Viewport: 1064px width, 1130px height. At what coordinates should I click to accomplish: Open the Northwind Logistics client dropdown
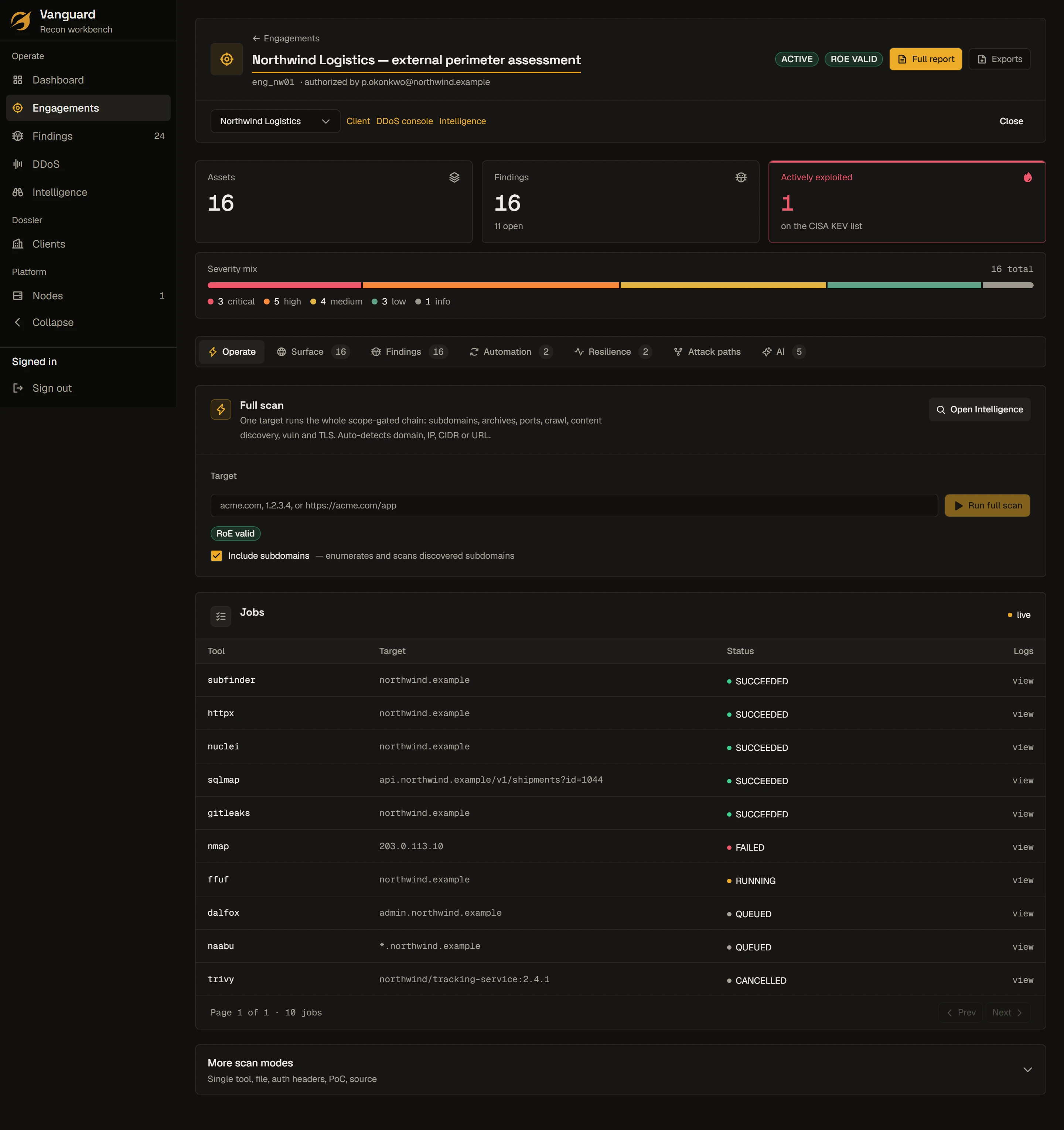pos(275,121)
